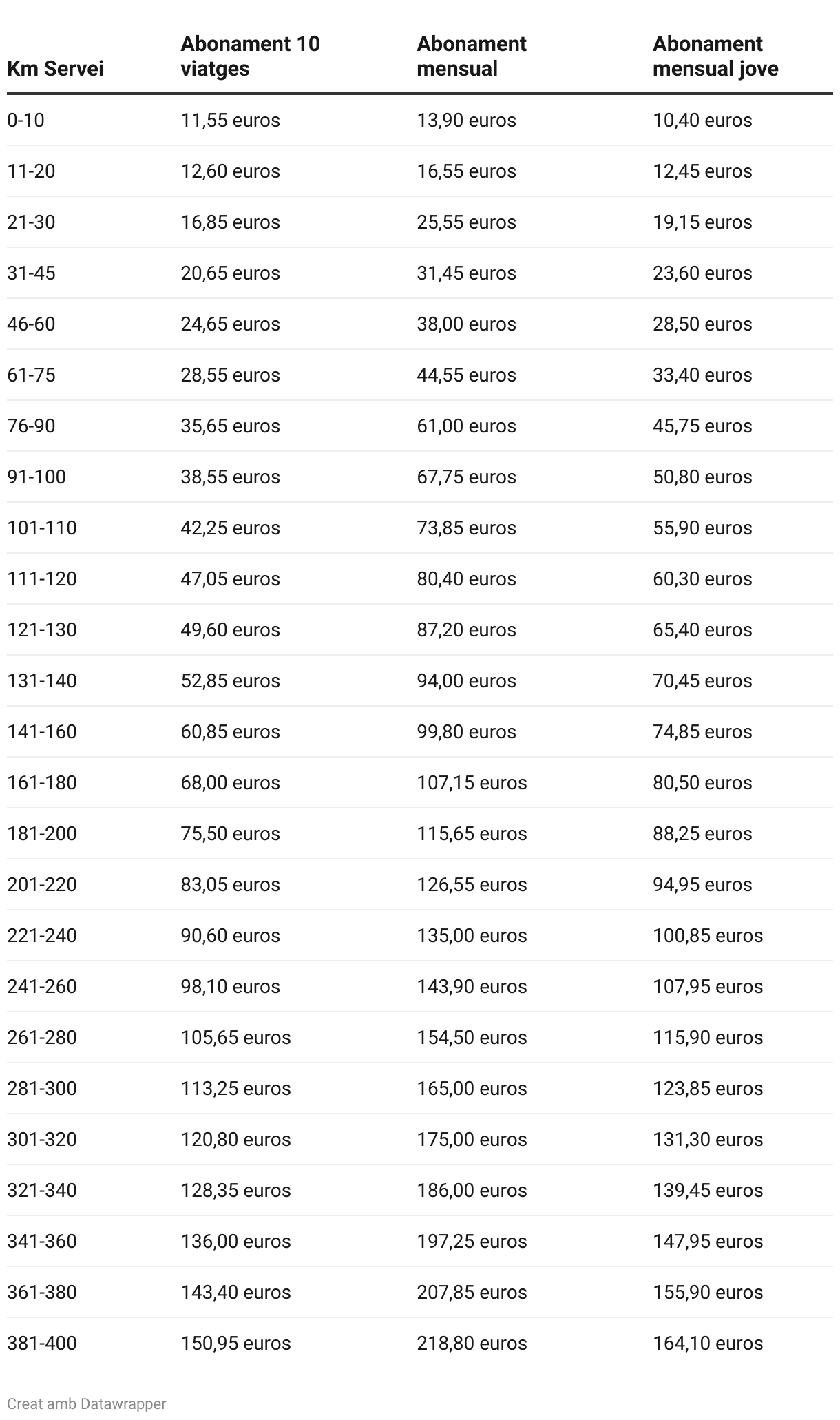The image size is (840, 1420).
Task: Click the Abonament mensual column header
Action: click(471, 56)
